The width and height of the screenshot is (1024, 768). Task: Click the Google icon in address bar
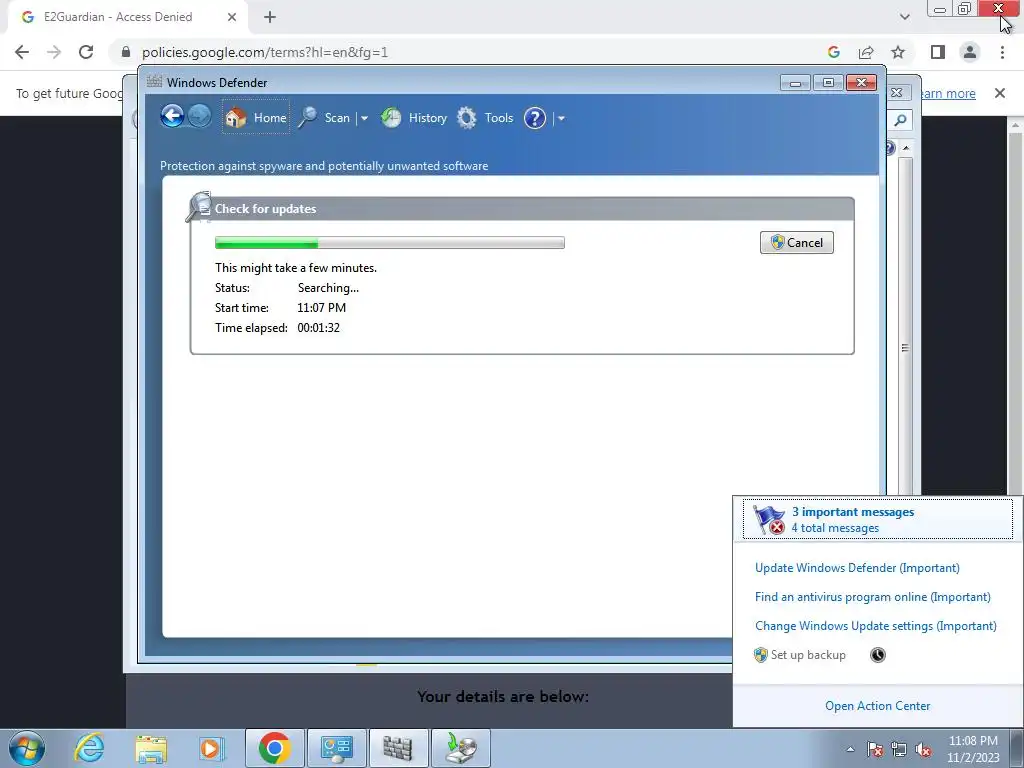pos(833,52)
